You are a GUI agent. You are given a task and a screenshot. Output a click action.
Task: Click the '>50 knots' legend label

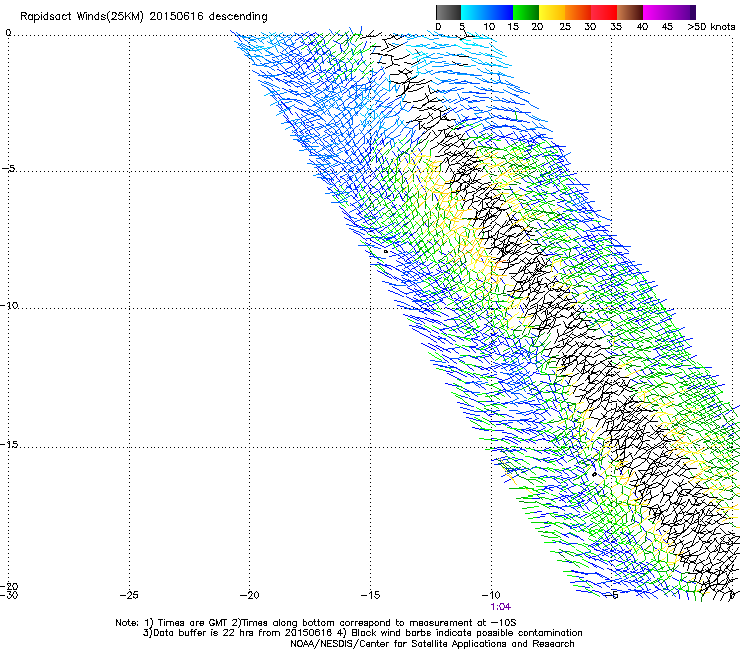[x=711, y=27]
